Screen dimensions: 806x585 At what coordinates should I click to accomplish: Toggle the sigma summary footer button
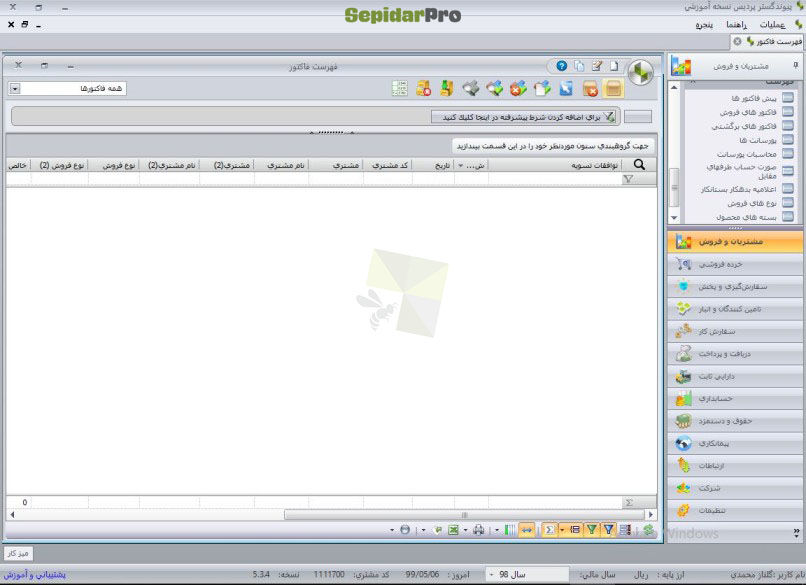click(549, 529)
